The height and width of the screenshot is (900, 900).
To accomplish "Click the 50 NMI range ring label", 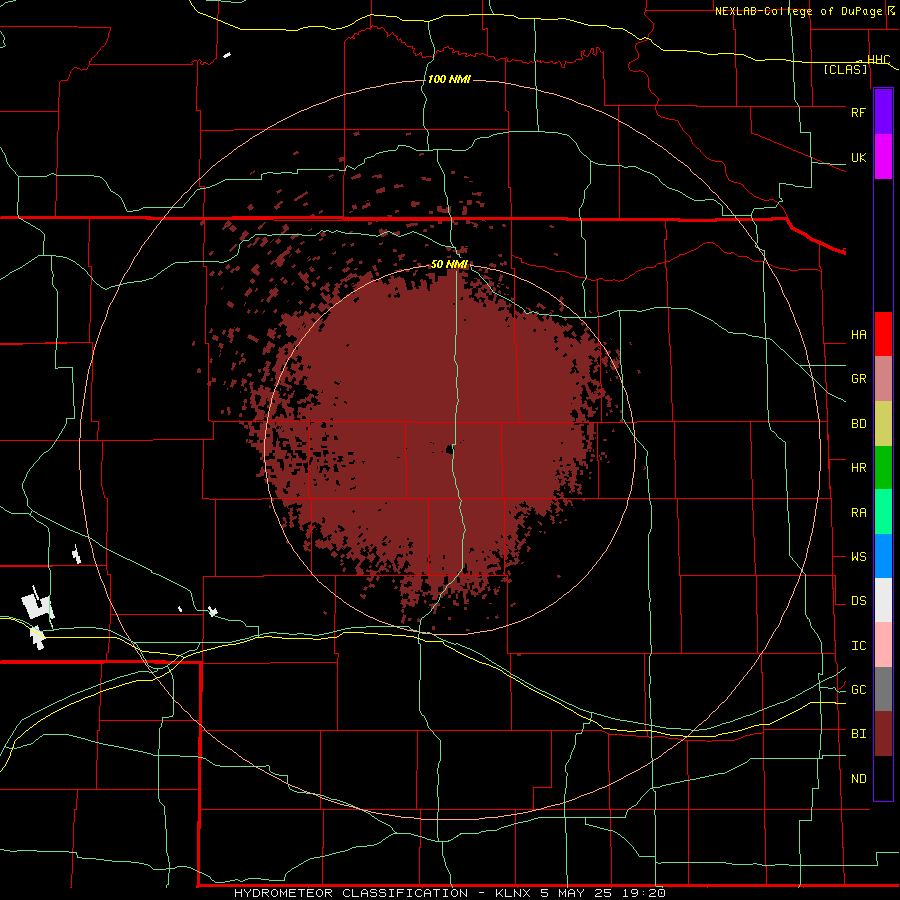I will coord(449,264).
